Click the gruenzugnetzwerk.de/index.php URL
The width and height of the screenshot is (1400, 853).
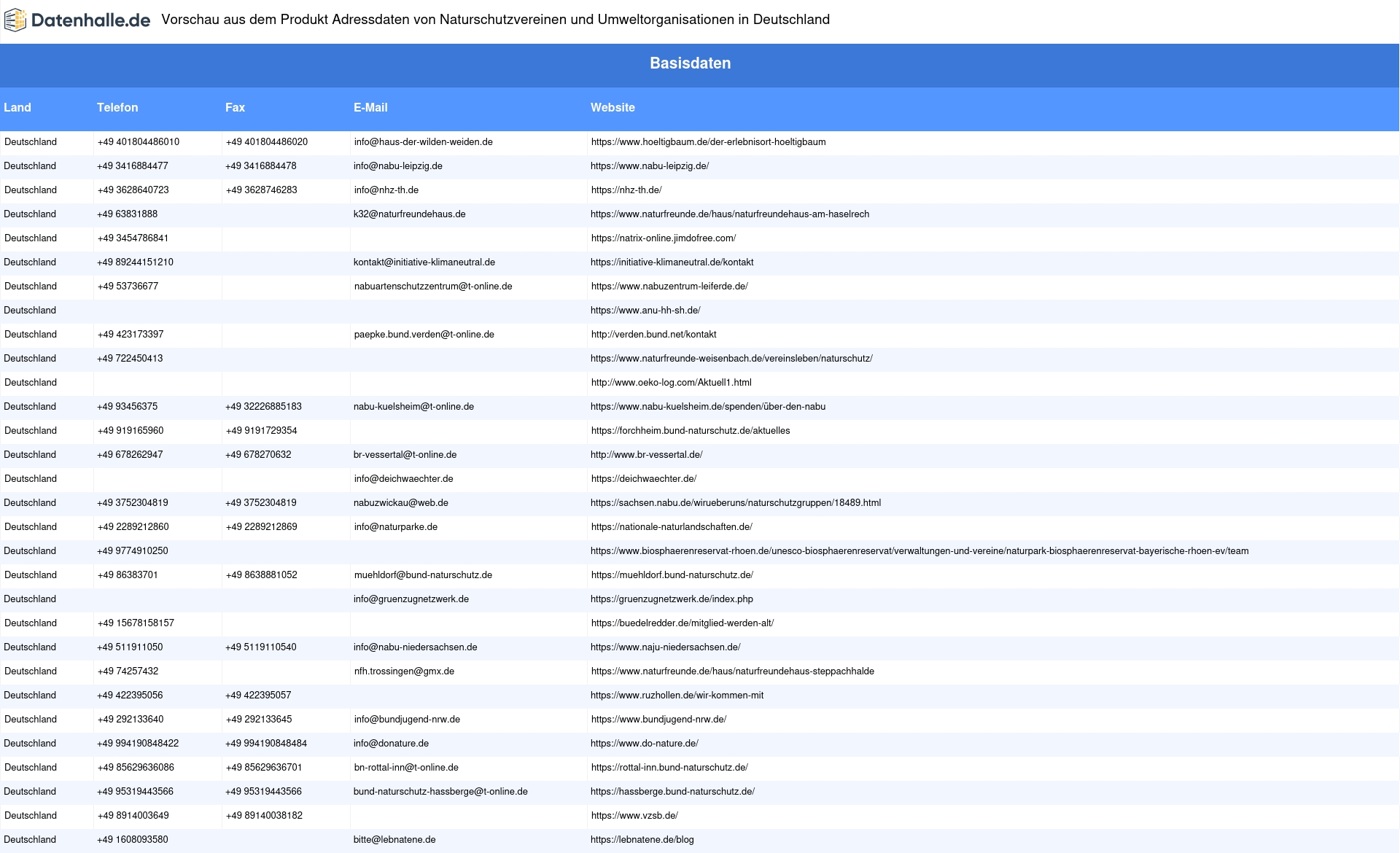tap(672, 599)
